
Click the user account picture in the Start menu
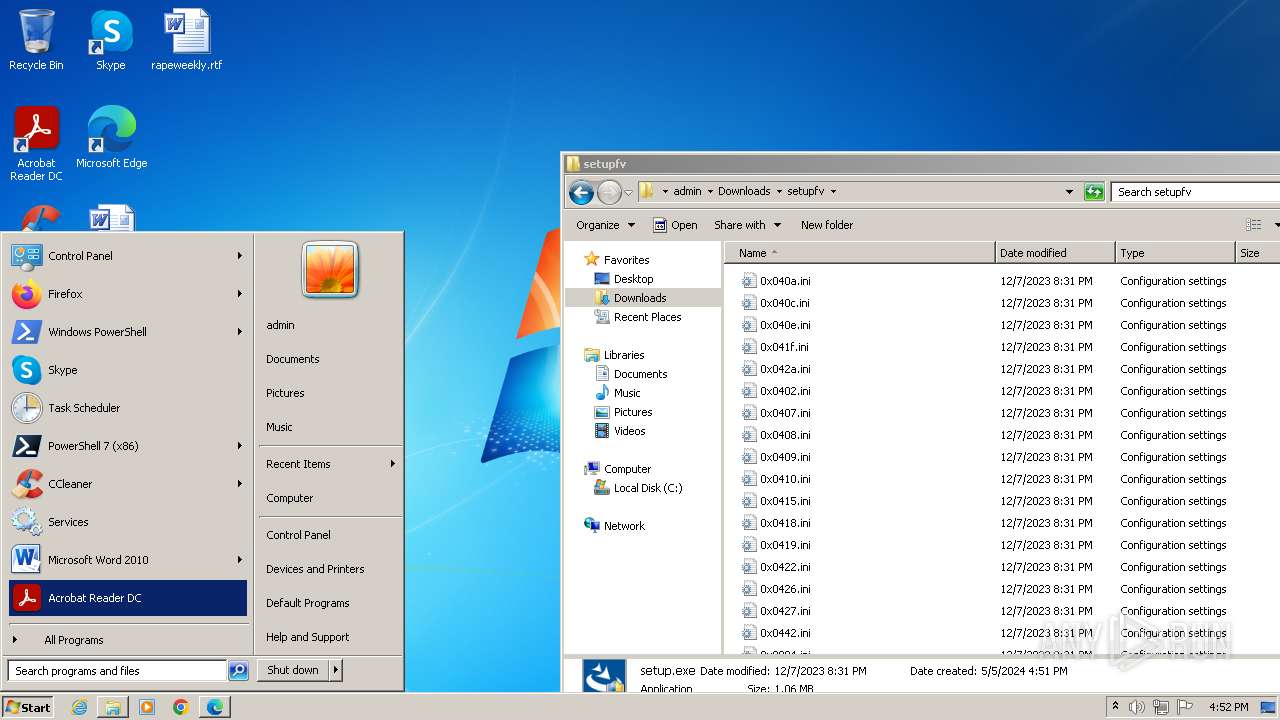(330, 270)
